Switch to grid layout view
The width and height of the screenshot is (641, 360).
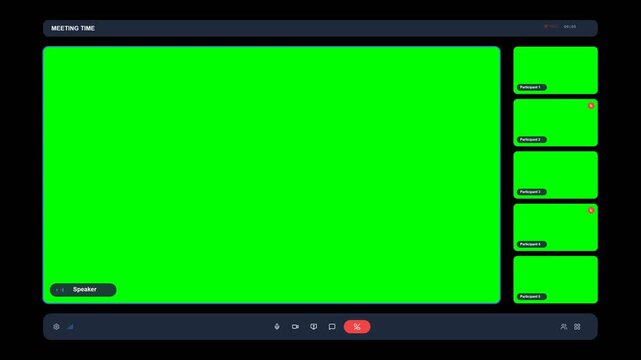(x=577, y=326)
